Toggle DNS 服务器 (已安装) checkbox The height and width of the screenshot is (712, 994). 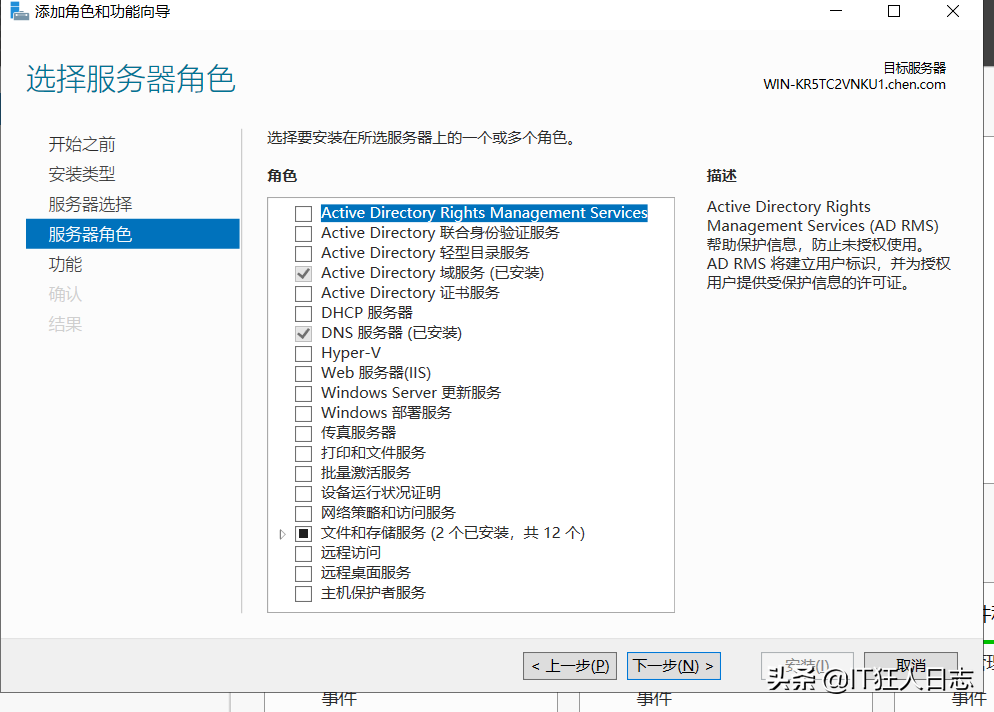[x=304, y=333]
